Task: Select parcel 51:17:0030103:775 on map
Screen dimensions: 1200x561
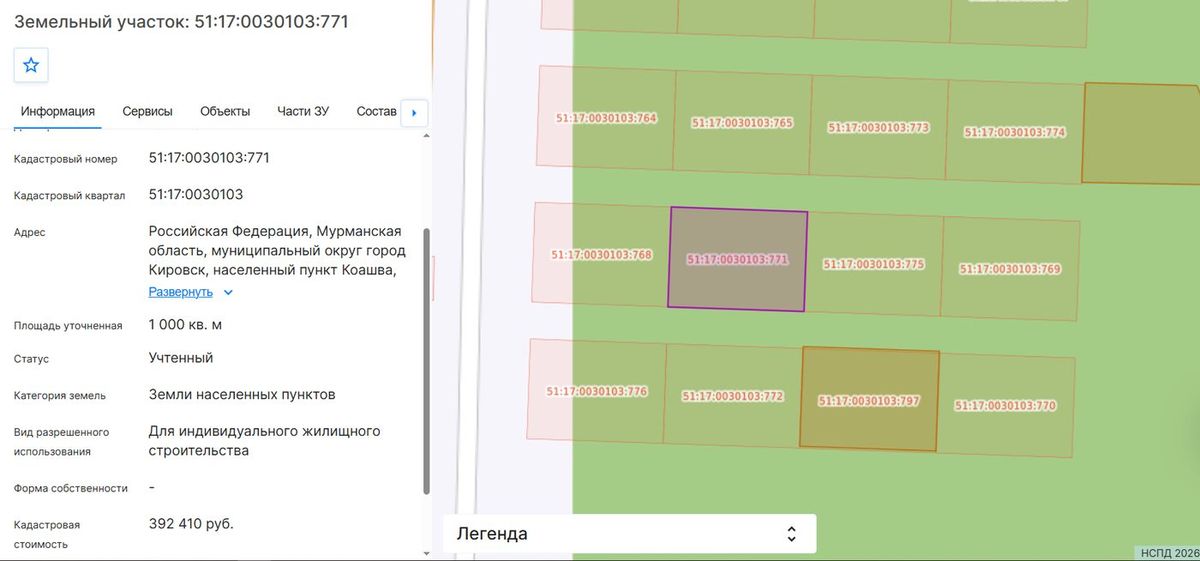Action: [x=873, y=264]
